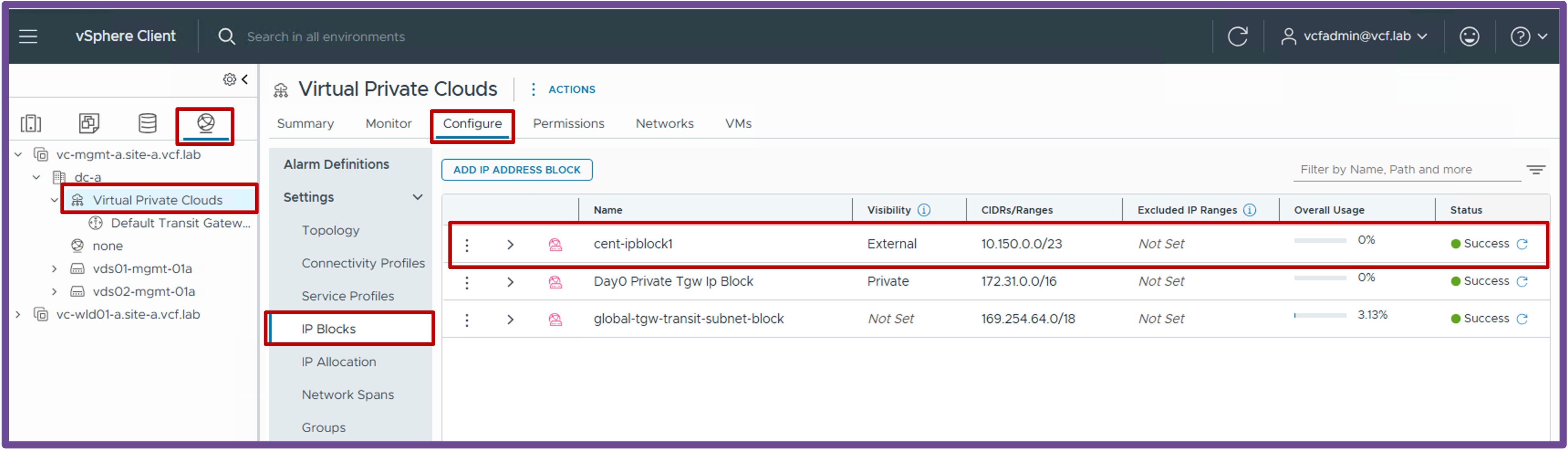Click Day0 Private Tgw usage bar
Image resolution: width=1568 pixels, height=449 pixels.
pyautogui.click(x=1319, y=278)
